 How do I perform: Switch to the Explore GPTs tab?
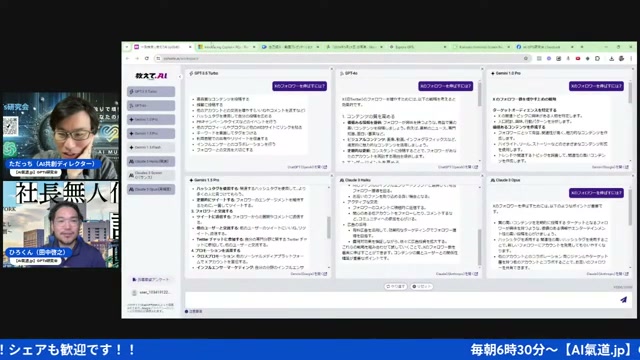[x=417, y=47]
